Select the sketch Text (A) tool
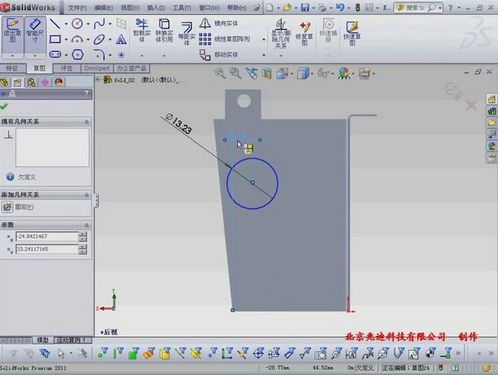Image resolution: width=498 pixels, height=375 pixels. (121, 39)
